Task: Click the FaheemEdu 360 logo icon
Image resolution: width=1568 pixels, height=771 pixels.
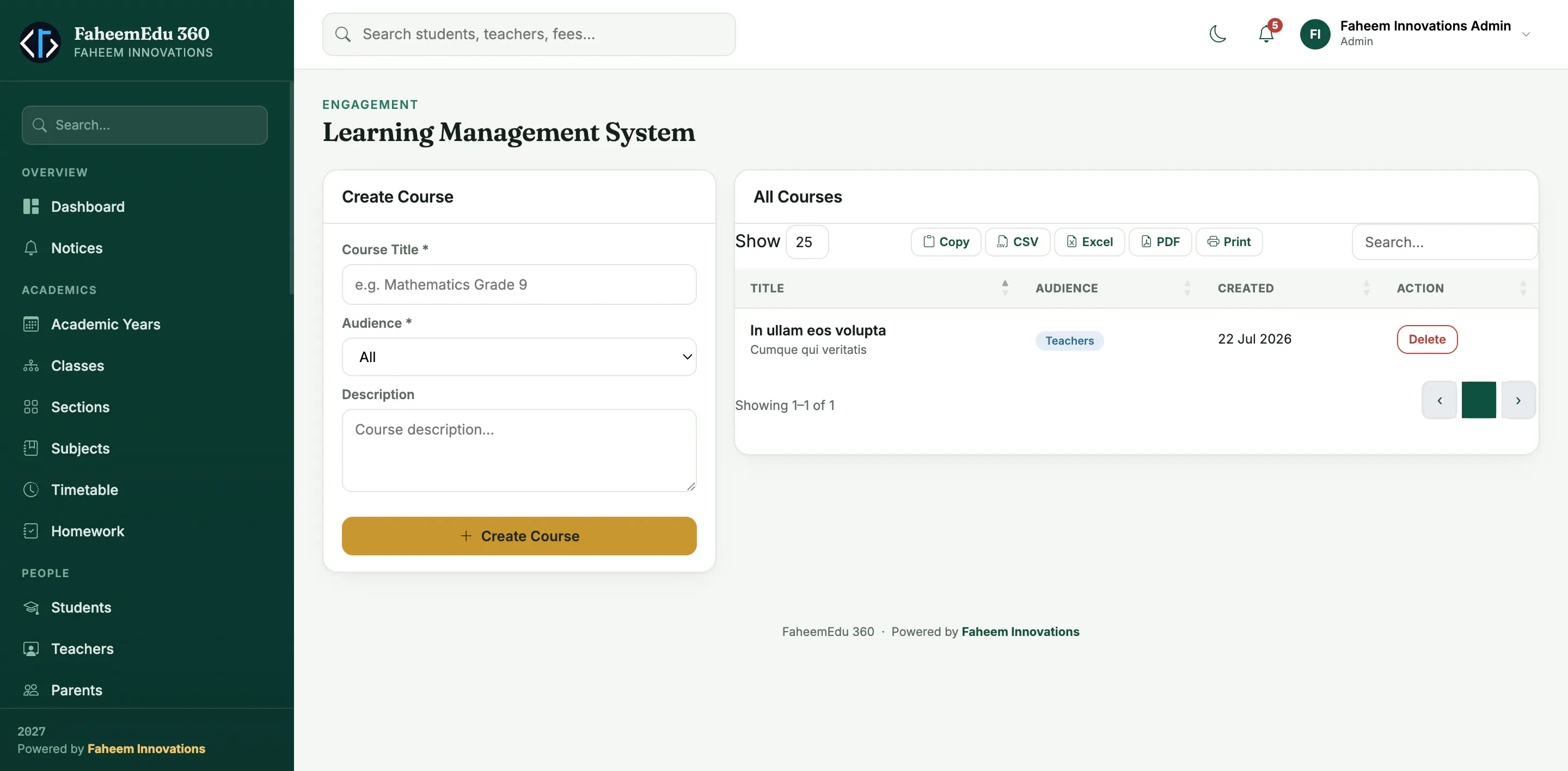Action: 40,42
